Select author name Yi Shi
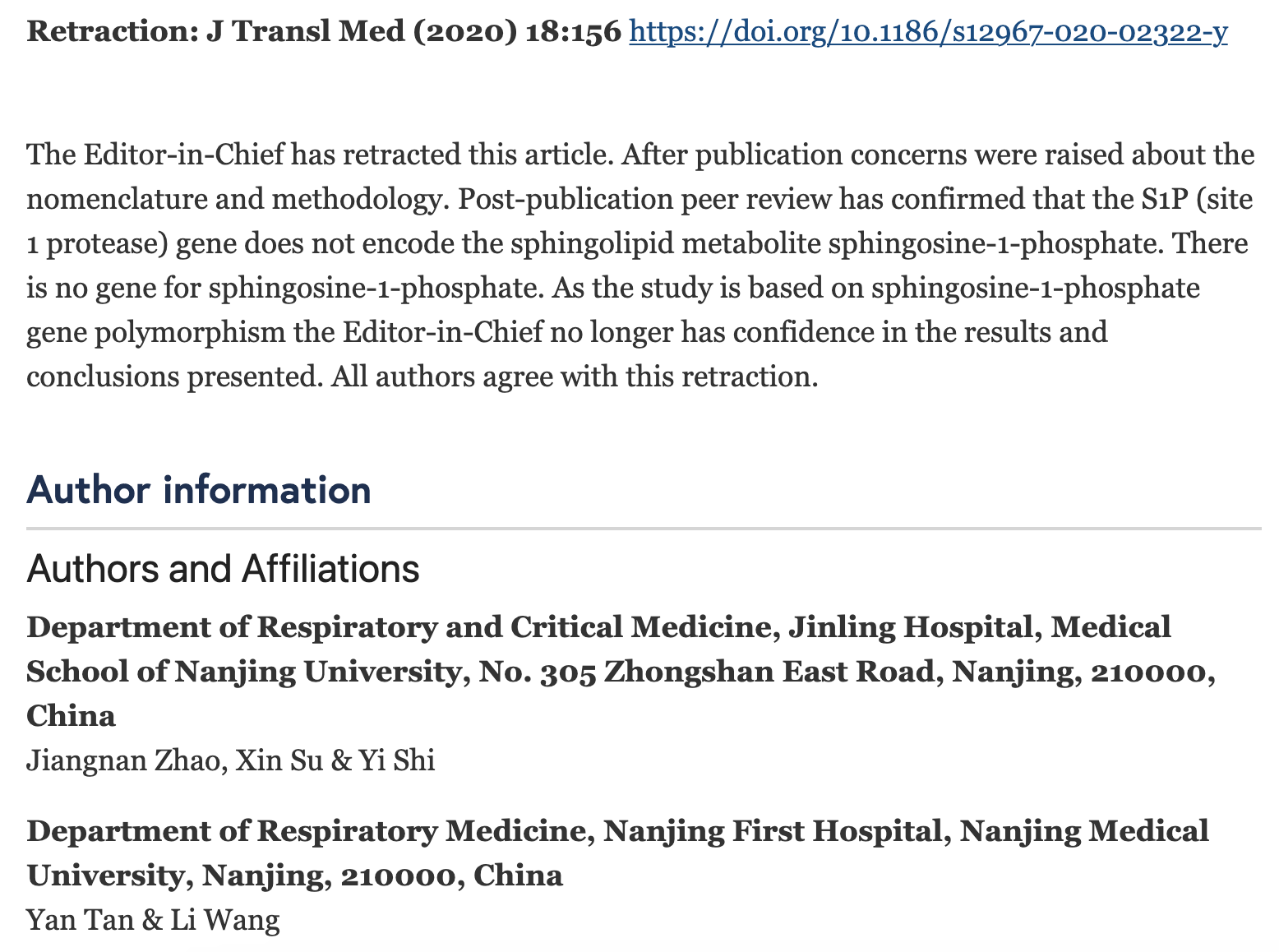 click(x=396, y=760)
